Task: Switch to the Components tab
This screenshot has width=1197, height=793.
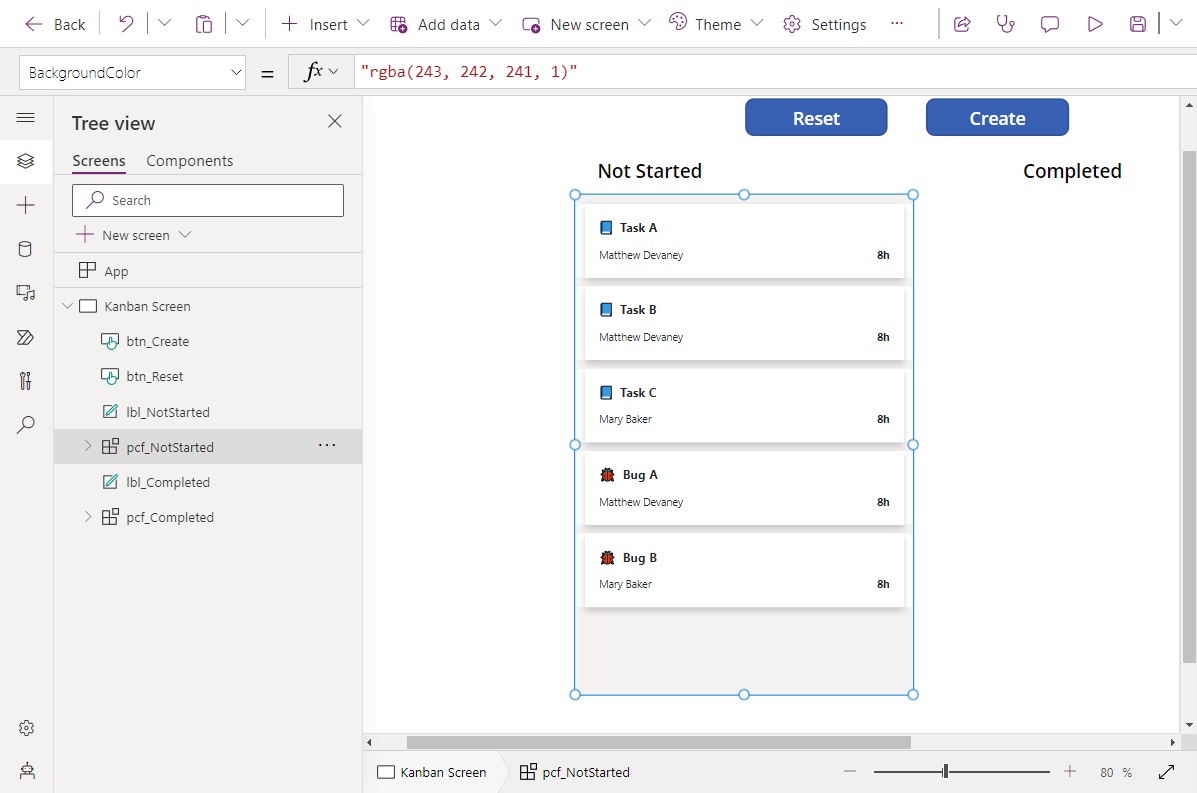Action: pyautogui.click(x=190, y=160)
